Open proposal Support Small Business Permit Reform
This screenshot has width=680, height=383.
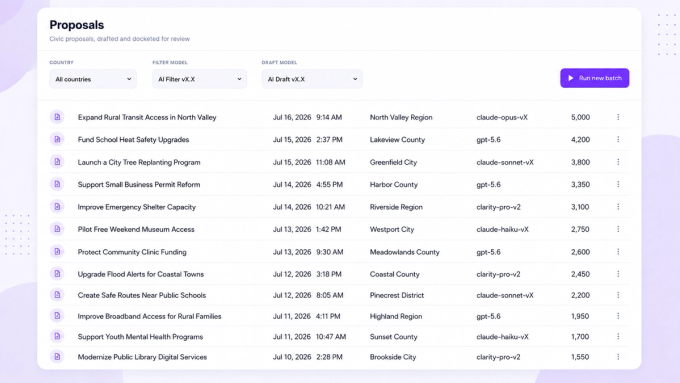click(139, 184)
